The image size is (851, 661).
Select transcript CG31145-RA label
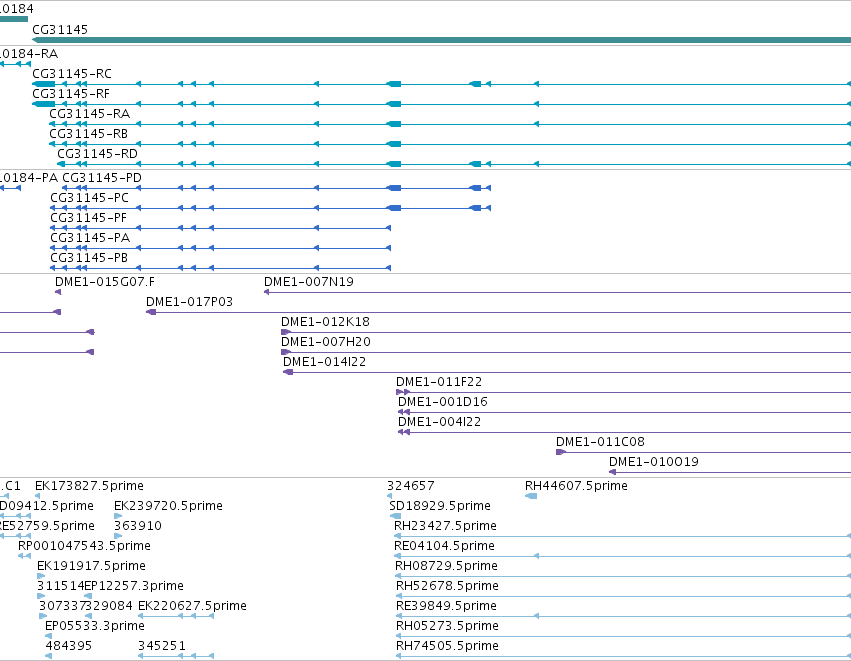coord(90,114)
